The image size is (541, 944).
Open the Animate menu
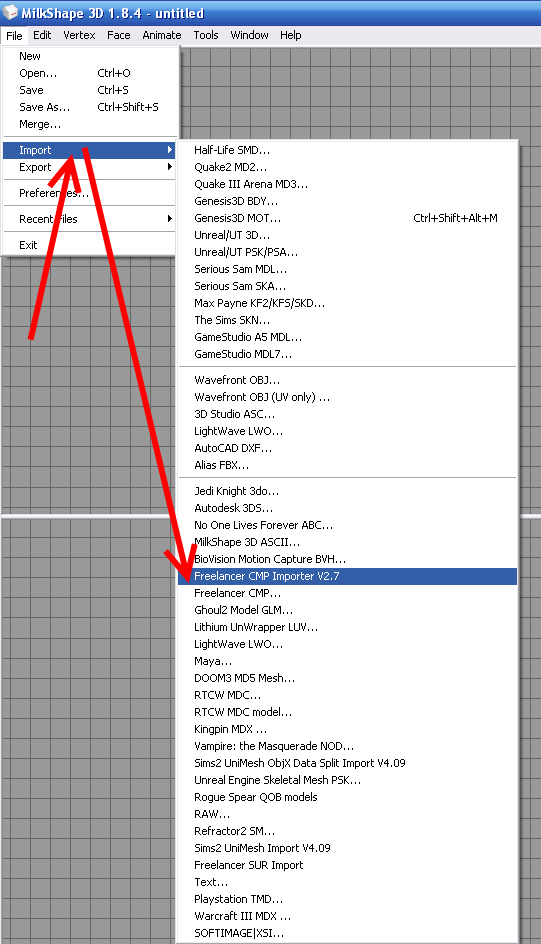click(161, 35)
